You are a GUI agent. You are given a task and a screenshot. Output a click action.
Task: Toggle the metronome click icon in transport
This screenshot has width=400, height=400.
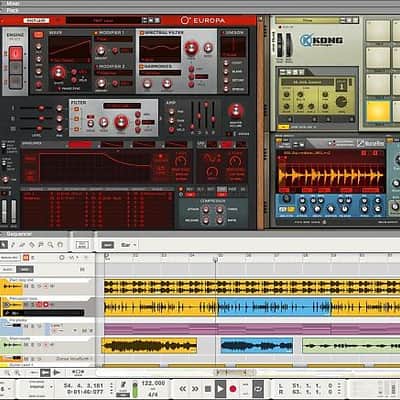click(123, 385)
